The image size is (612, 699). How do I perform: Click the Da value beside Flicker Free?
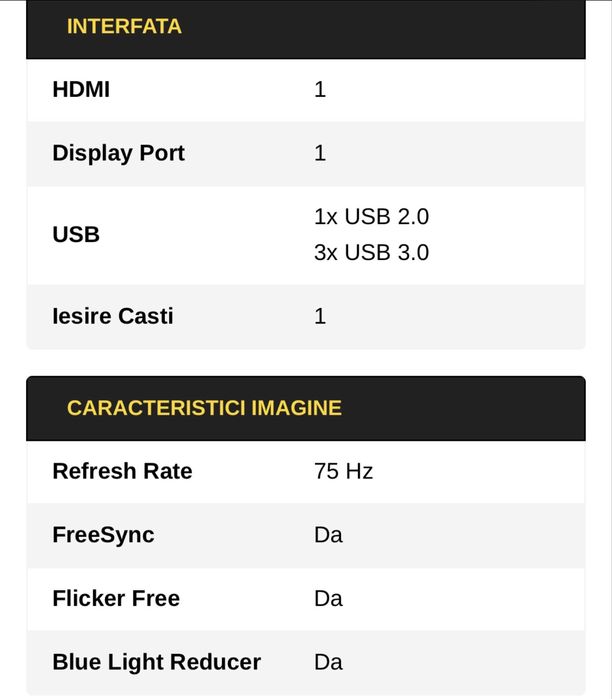pyautogui.click(x=328, y=599)
